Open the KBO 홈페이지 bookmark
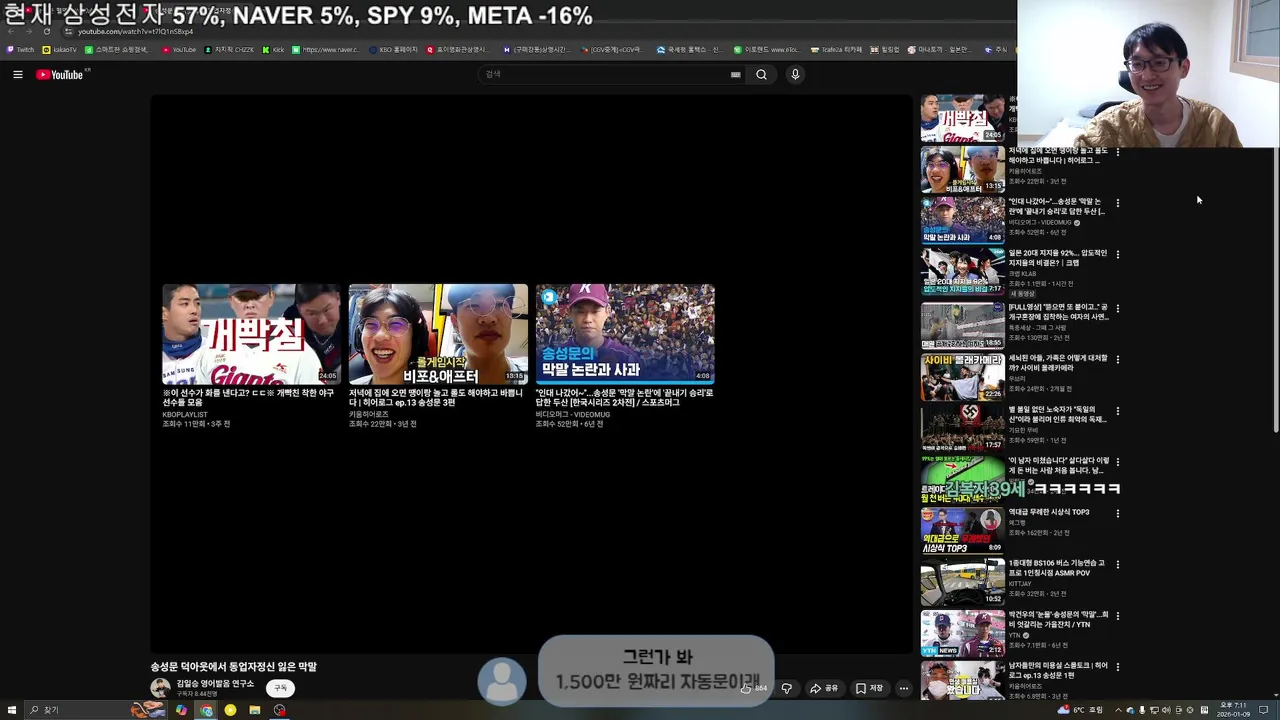Image resolution: width=1280 pixels, height=720 pixels. click(x=393, y=49)
